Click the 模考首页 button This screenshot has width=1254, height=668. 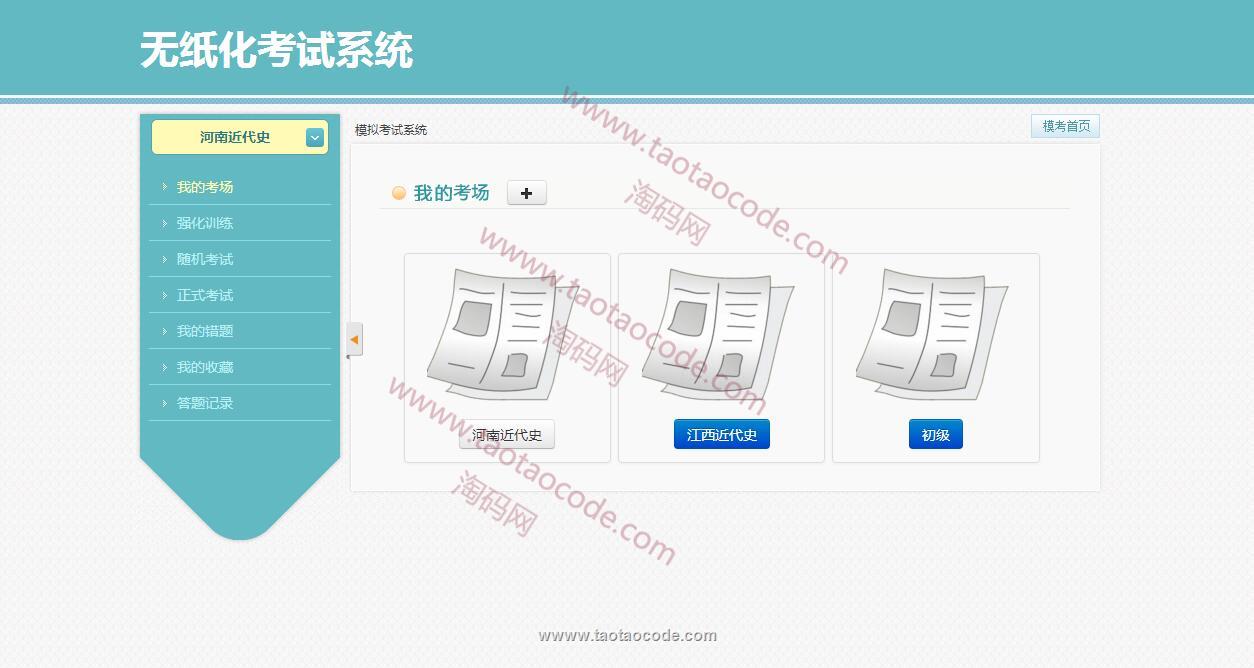[x=1066, y=126]
